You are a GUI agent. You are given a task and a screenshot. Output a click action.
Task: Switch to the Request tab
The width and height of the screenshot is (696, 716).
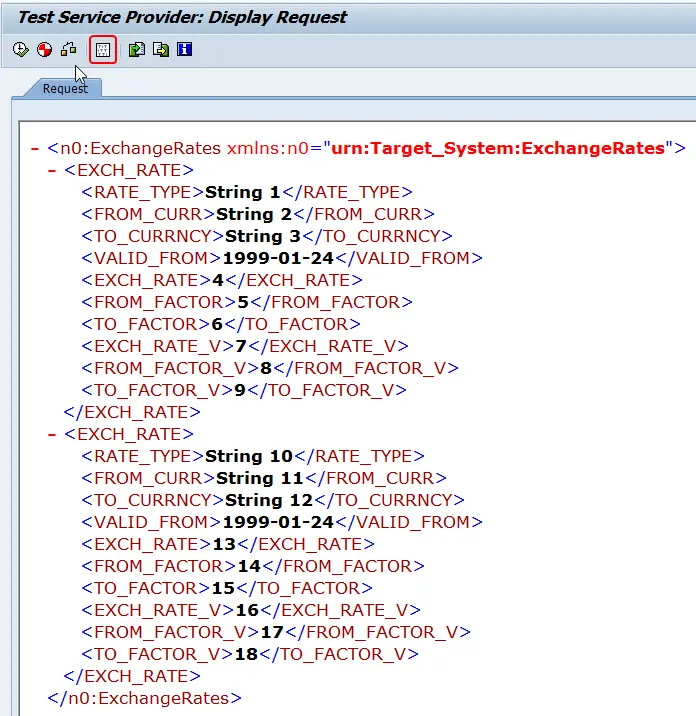(65, 89)
